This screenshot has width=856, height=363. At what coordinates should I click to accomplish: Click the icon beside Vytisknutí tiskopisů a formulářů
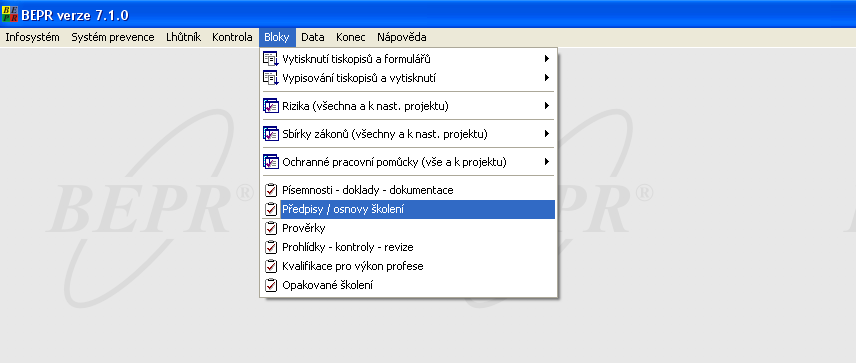[271, 59]
